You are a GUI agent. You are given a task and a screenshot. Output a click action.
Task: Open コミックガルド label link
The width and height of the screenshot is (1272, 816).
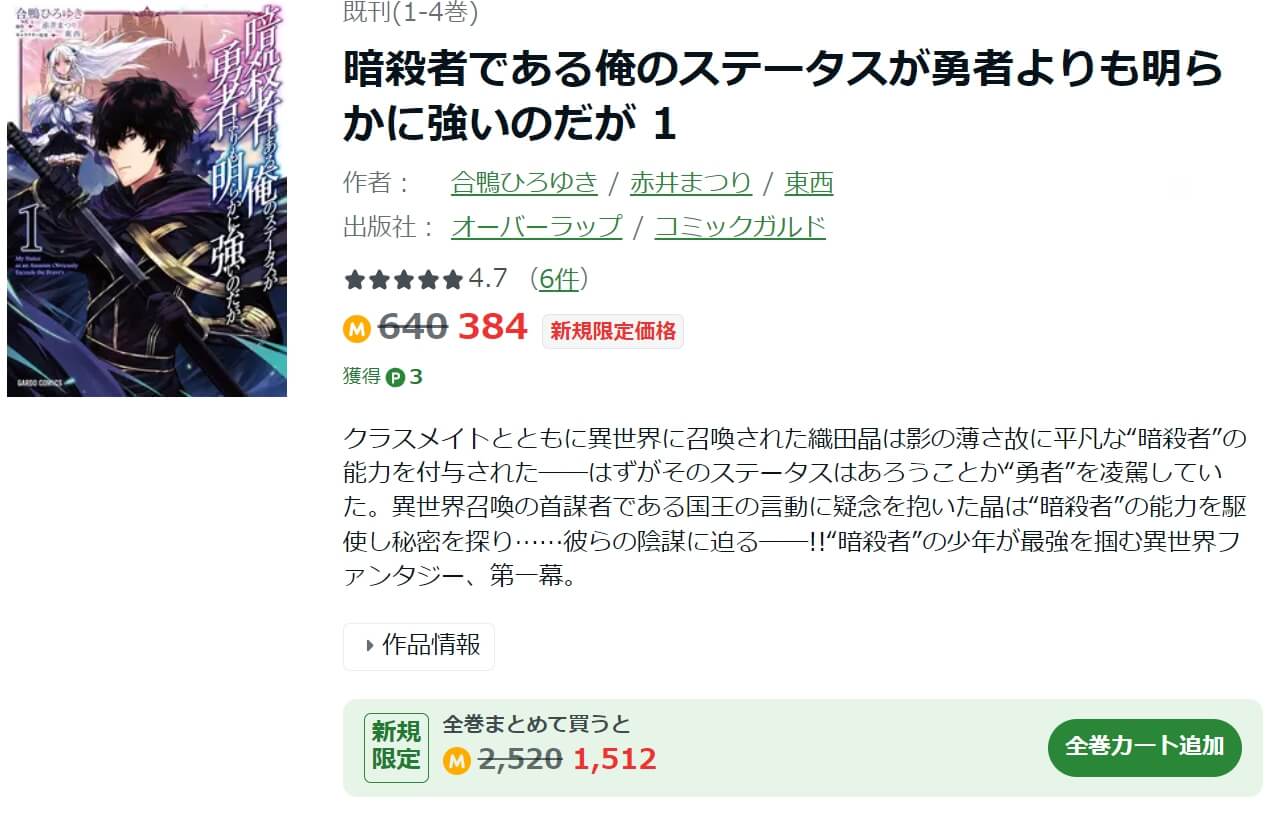[x=740, y=227]
